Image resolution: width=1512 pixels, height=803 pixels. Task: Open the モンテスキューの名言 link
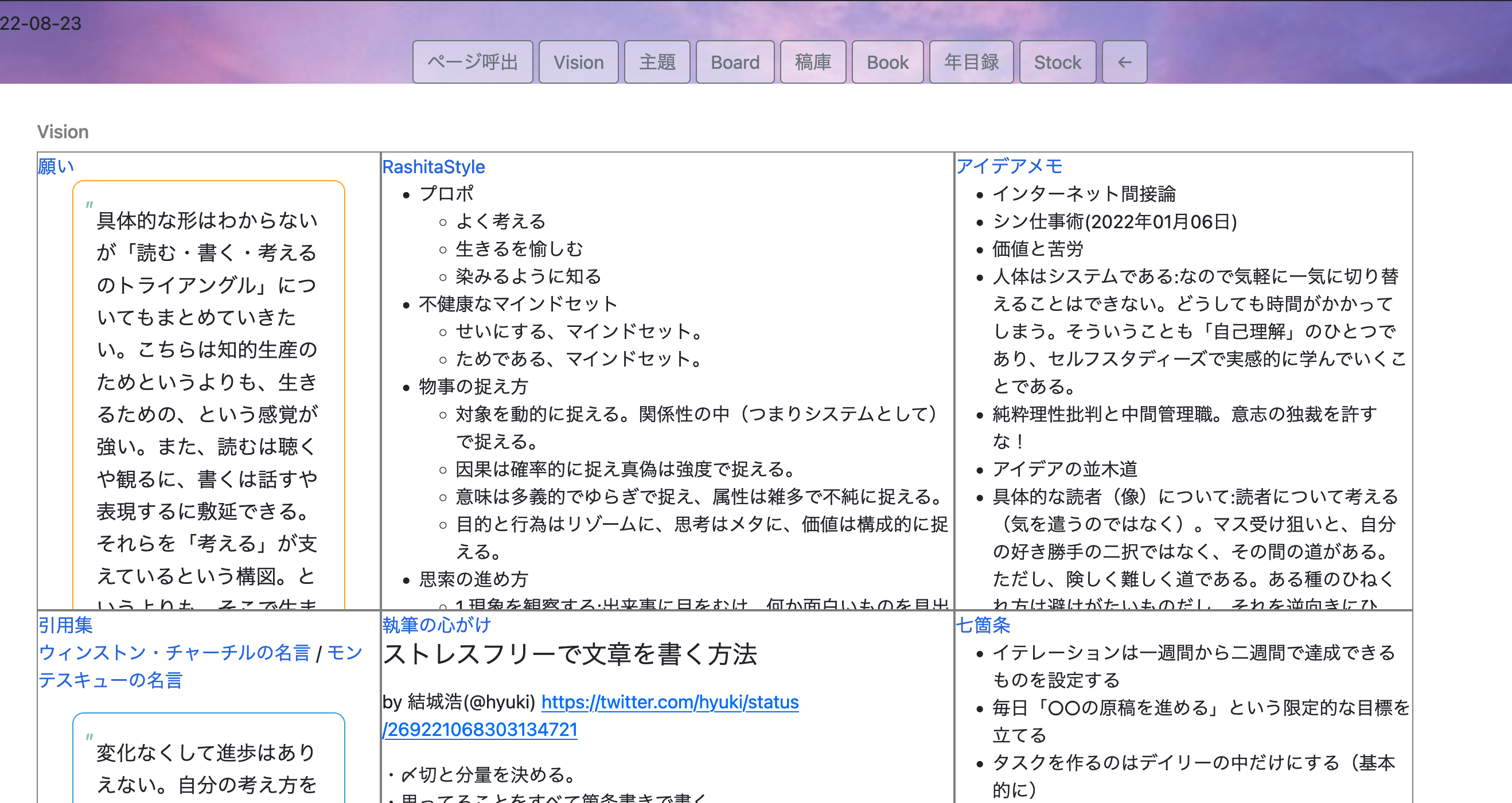(110, 680)
